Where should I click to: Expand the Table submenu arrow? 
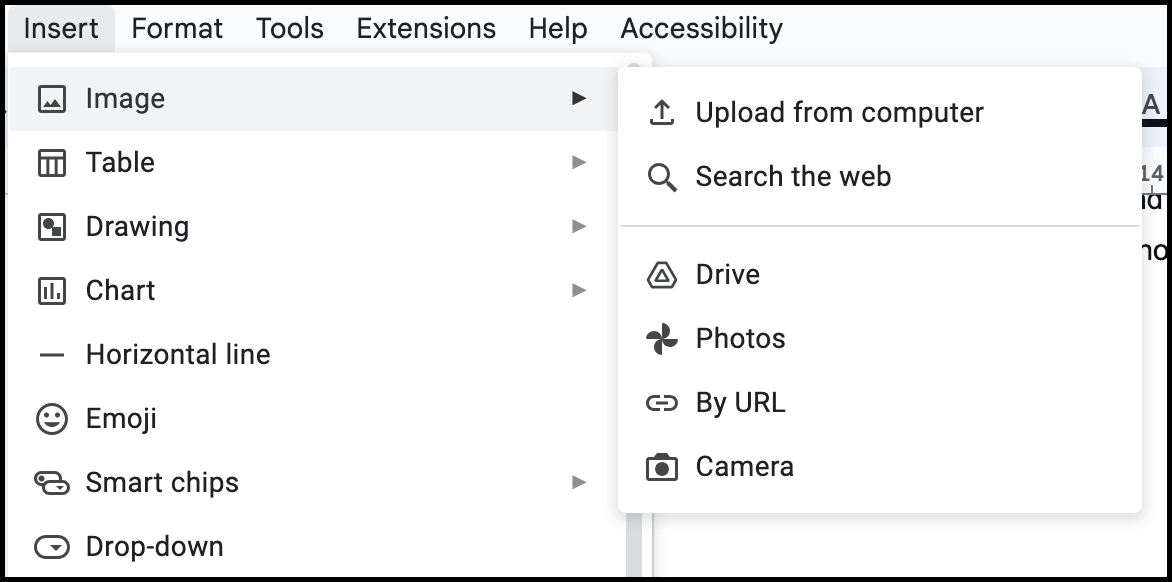pyautogui.click(x=579, y=162)
